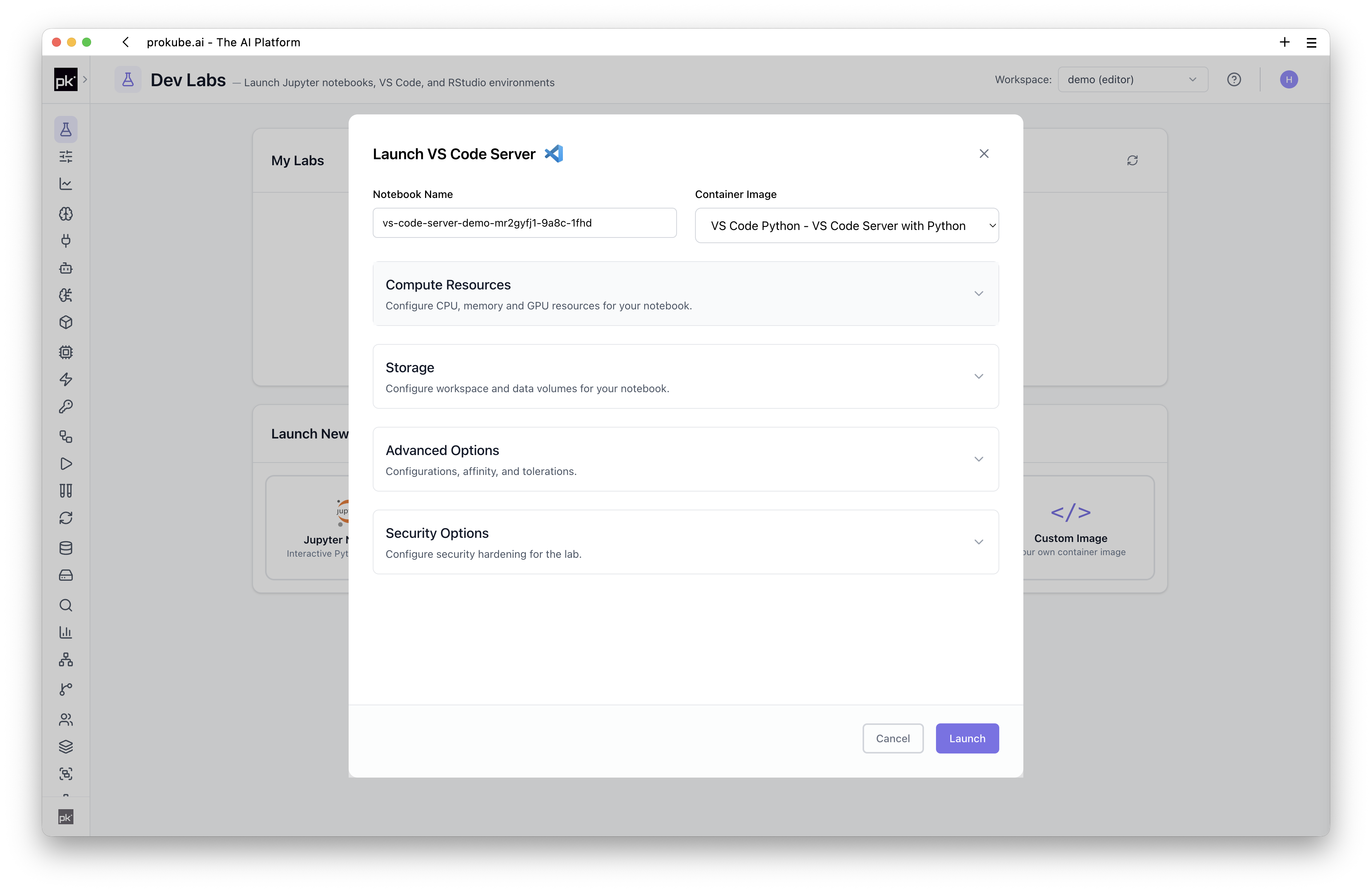The width and height of the screenshot is (1372, 892).
Task: Open the users team sidebar icon
Action: pos(66,719)
